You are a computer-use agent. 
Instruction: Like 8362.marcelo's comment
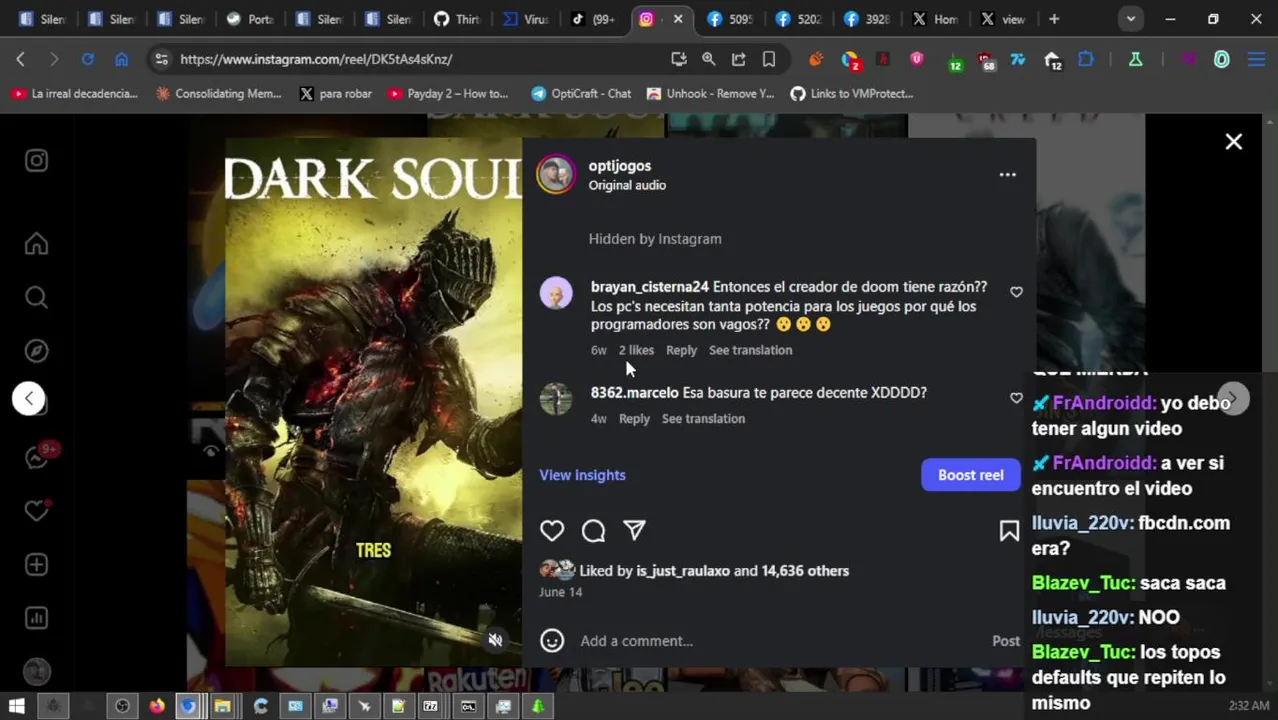click(x=1016, y=398)
